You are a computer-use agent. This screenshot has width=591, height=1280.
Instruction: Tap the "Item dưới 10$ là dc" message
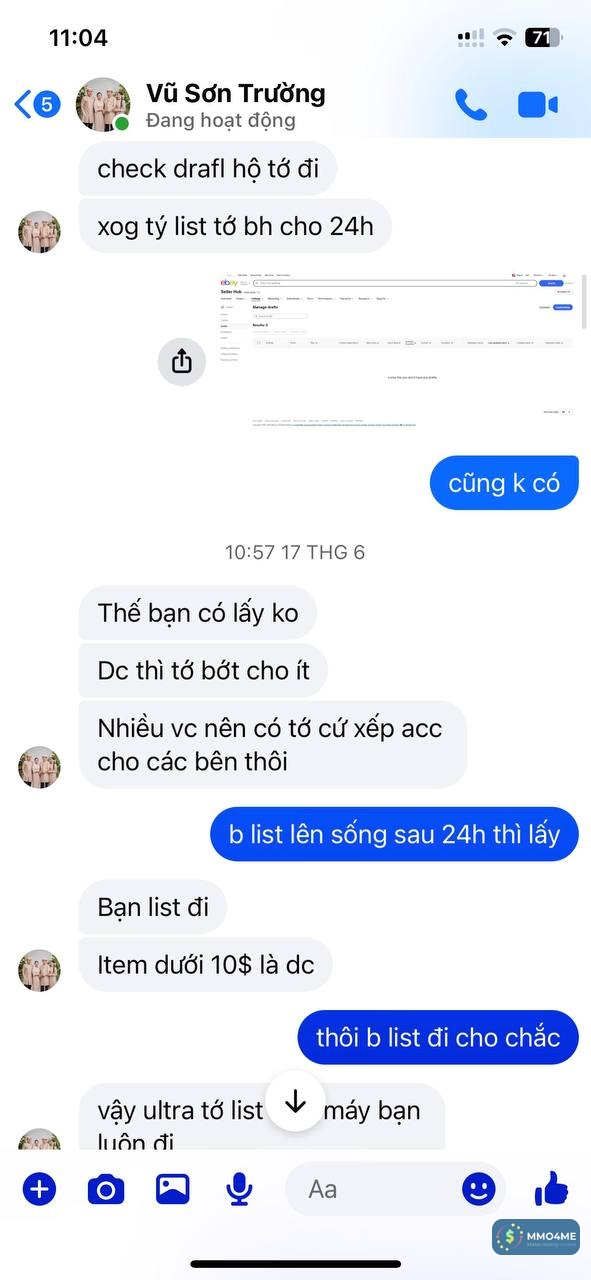(205, 965)
